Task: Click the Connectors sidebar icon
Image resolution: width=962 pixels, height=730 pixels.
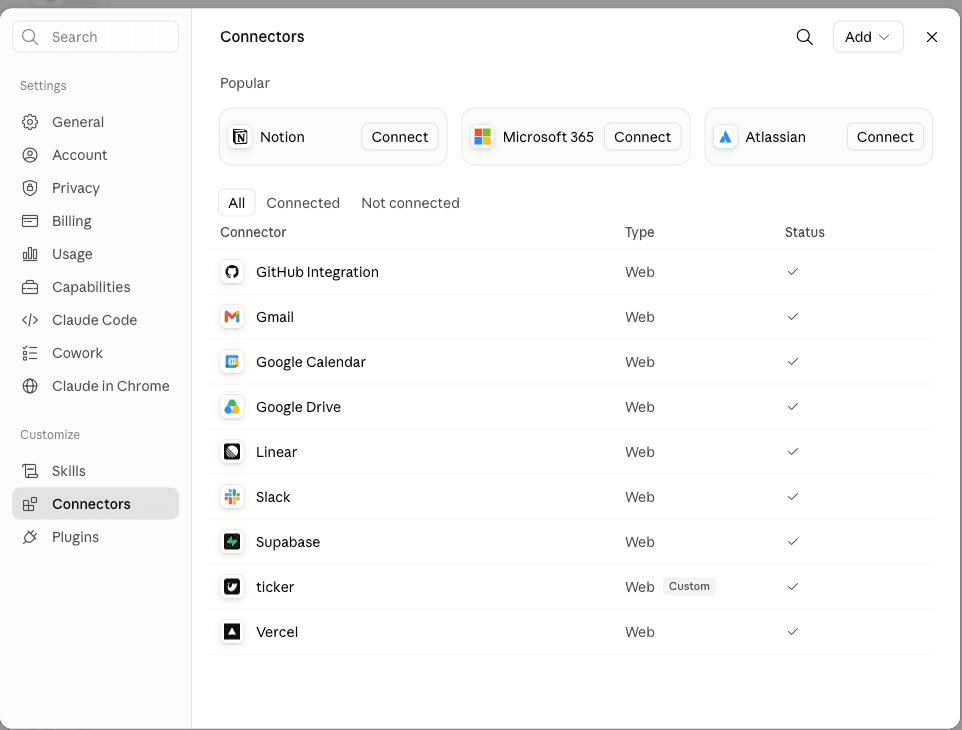Action: (x=30, y=504)
